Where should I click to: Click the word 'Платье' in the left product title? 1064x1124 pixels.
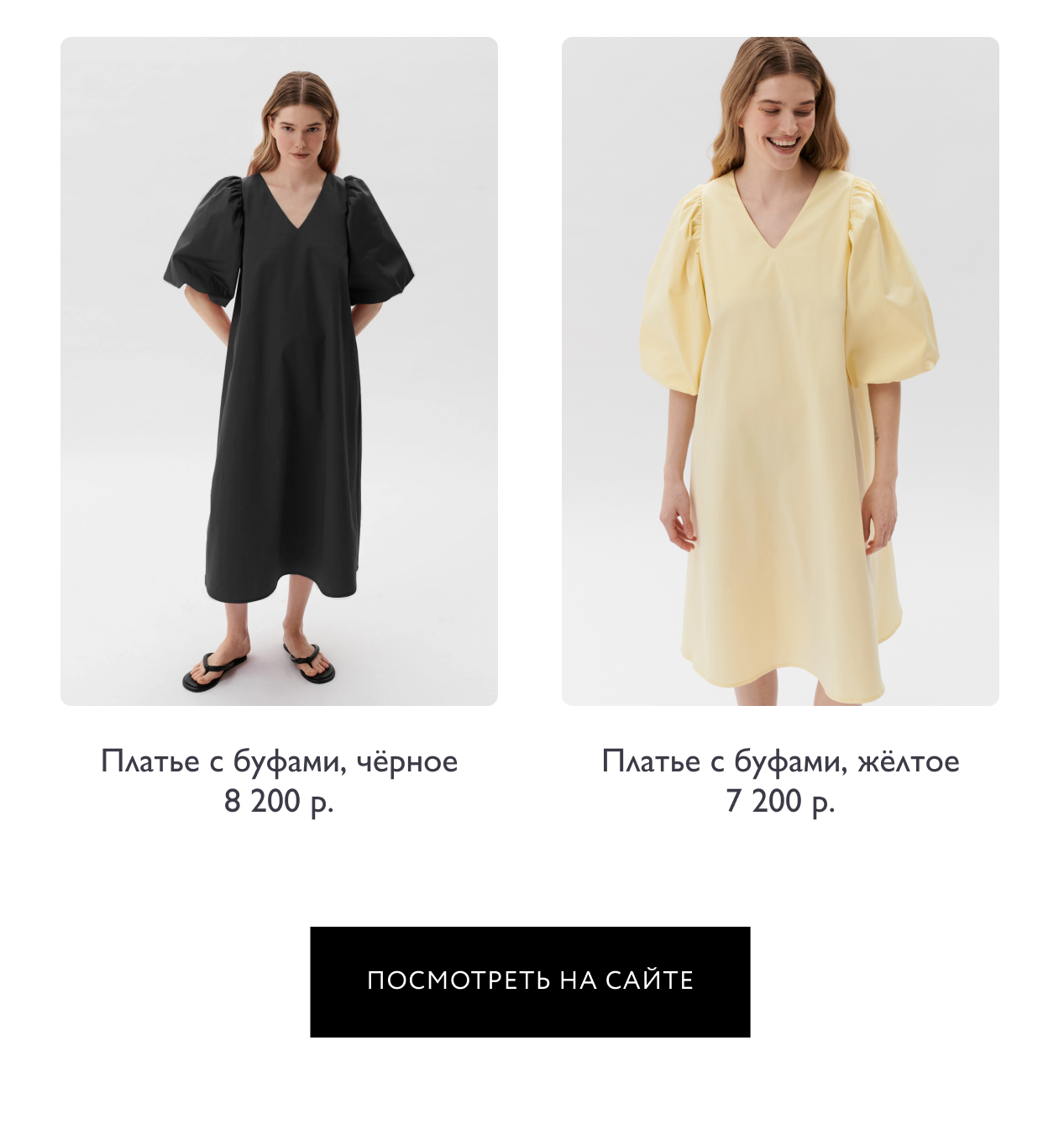tap(150, 761)
